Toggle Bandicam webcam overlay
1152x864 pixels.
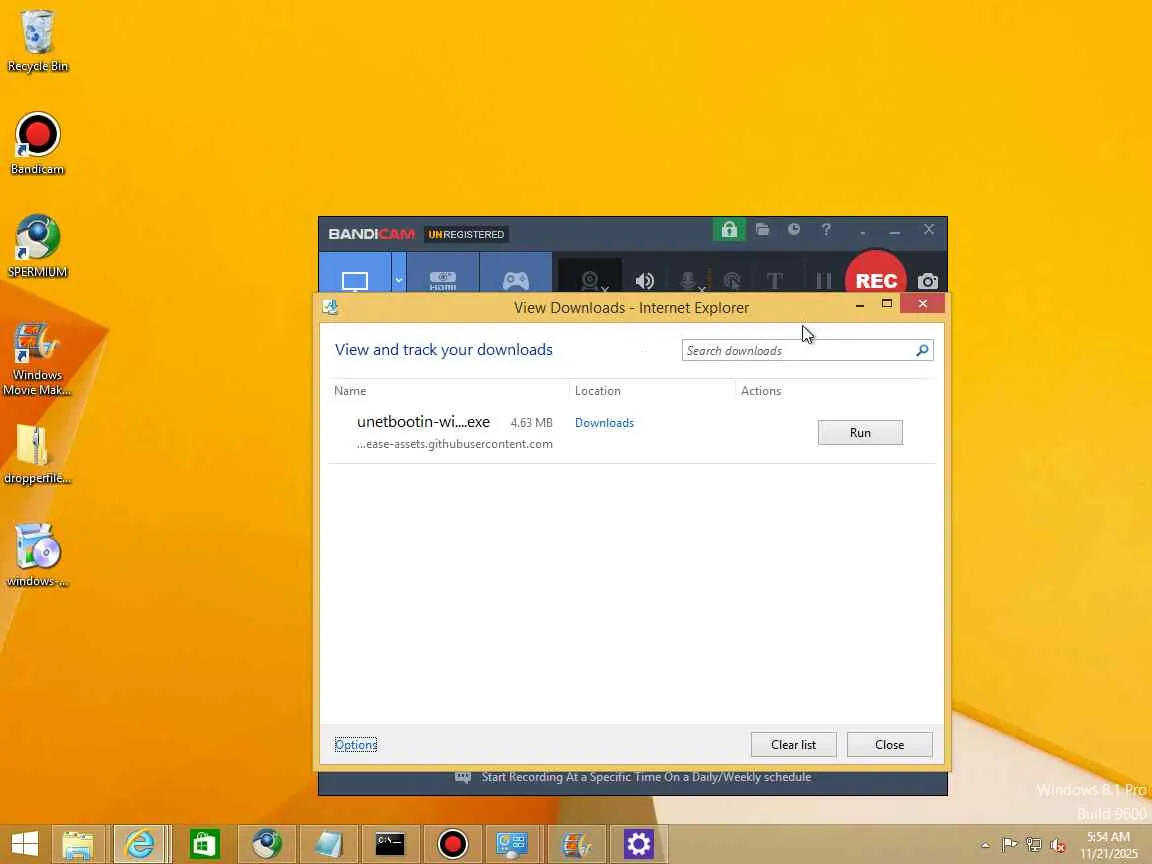(592, 280)
